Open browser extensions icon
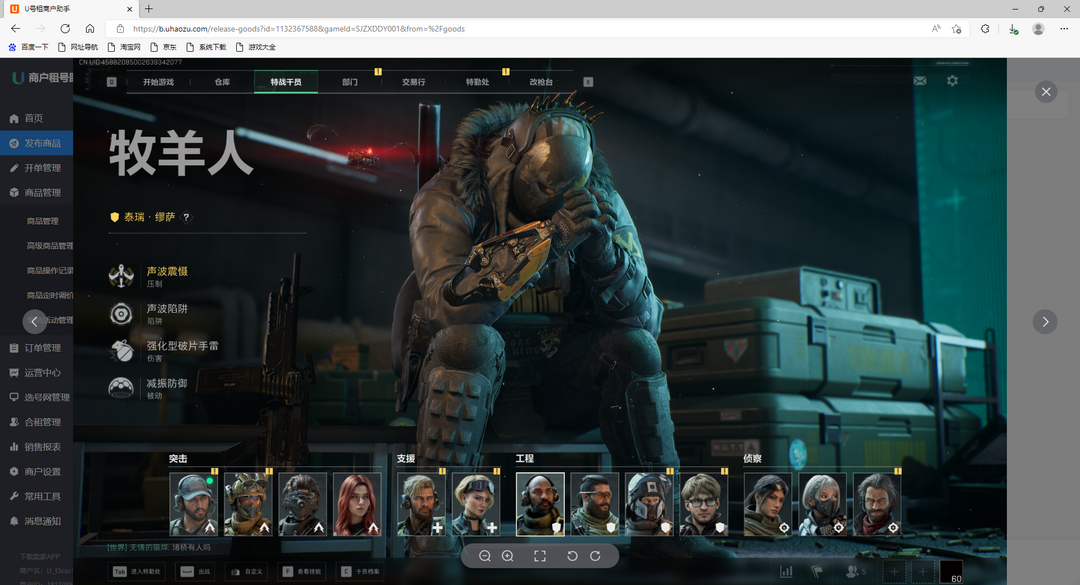The image size is (1080, 585). (x=986, y=29)
